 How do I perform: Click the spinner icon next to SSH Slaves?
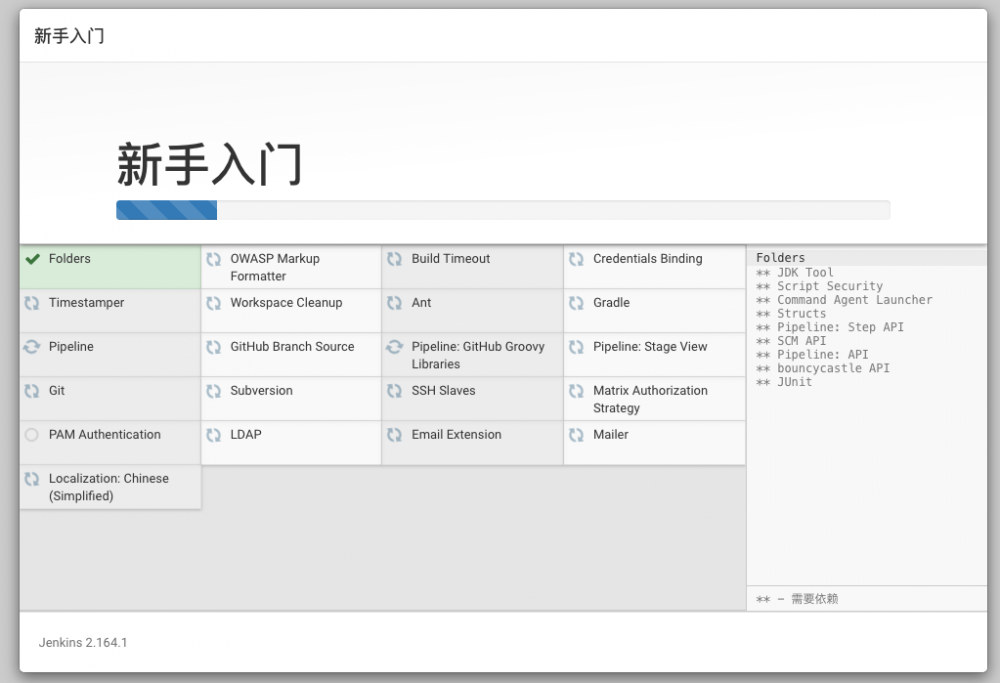pyautogui.click(x=394, y=390)
